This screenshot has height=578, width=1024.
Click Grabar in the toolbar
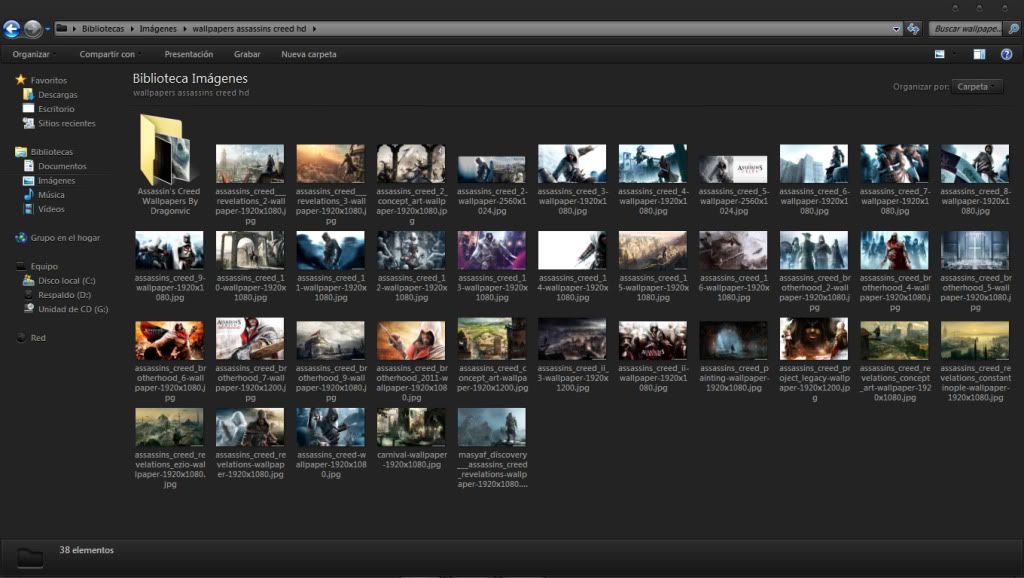(247, 54)
